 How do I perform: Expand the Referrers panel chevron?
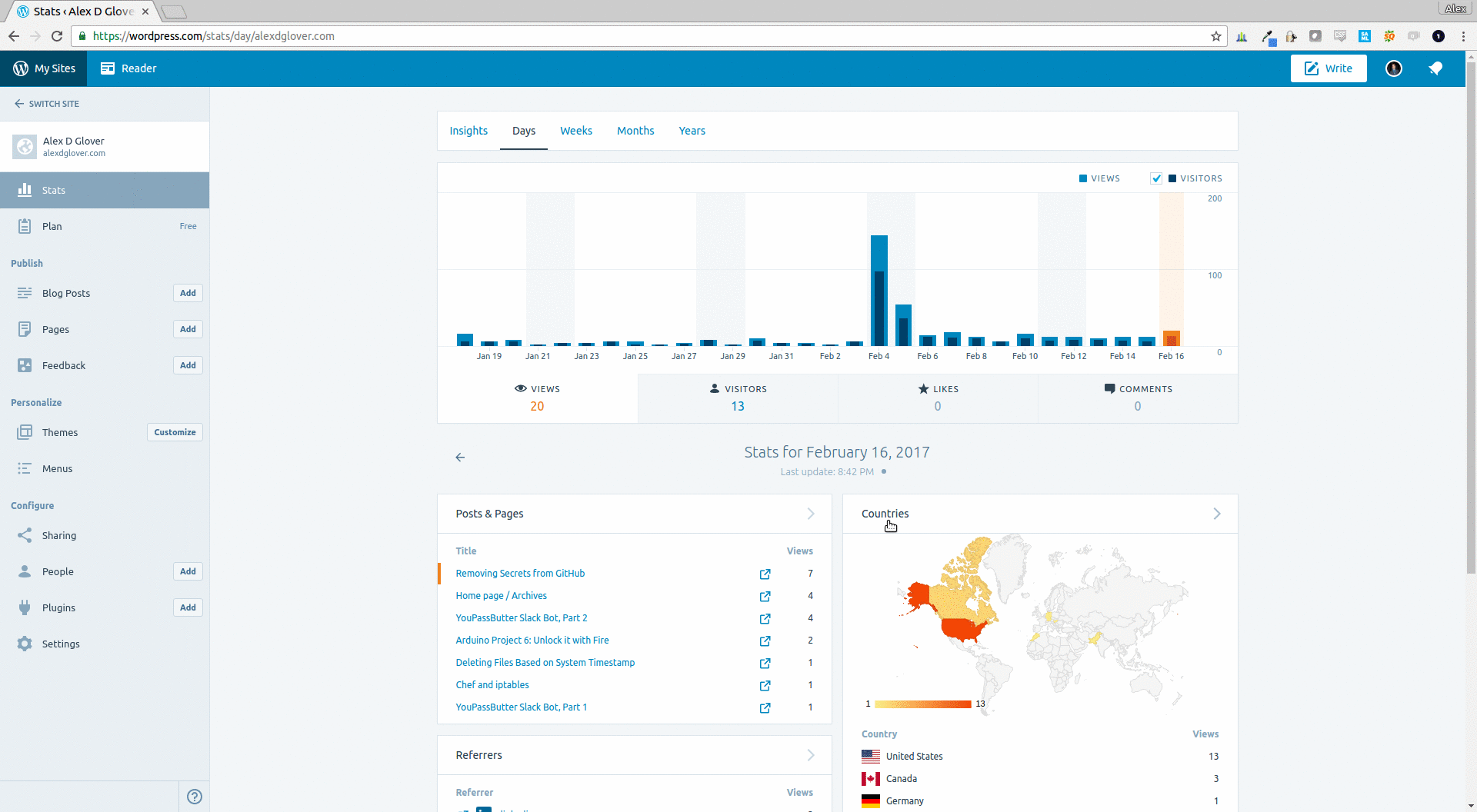811,755
